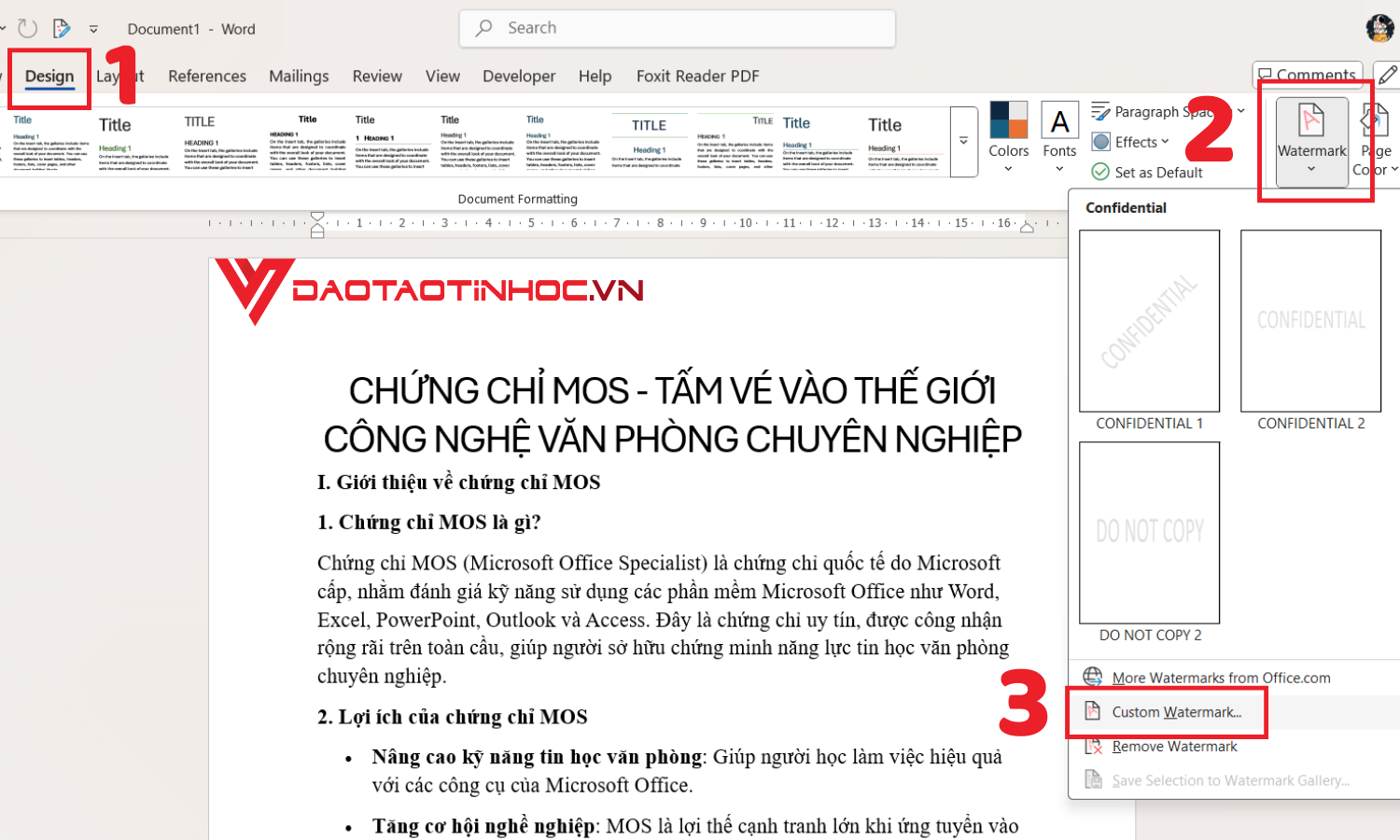Click inside the Search box
The image size is (1400, 840).
click(676, 28)
